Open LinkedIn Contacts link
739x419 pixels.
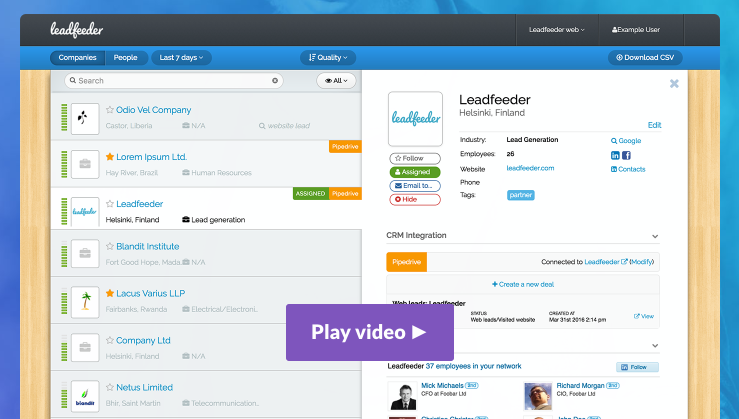[x=628, y=169]
